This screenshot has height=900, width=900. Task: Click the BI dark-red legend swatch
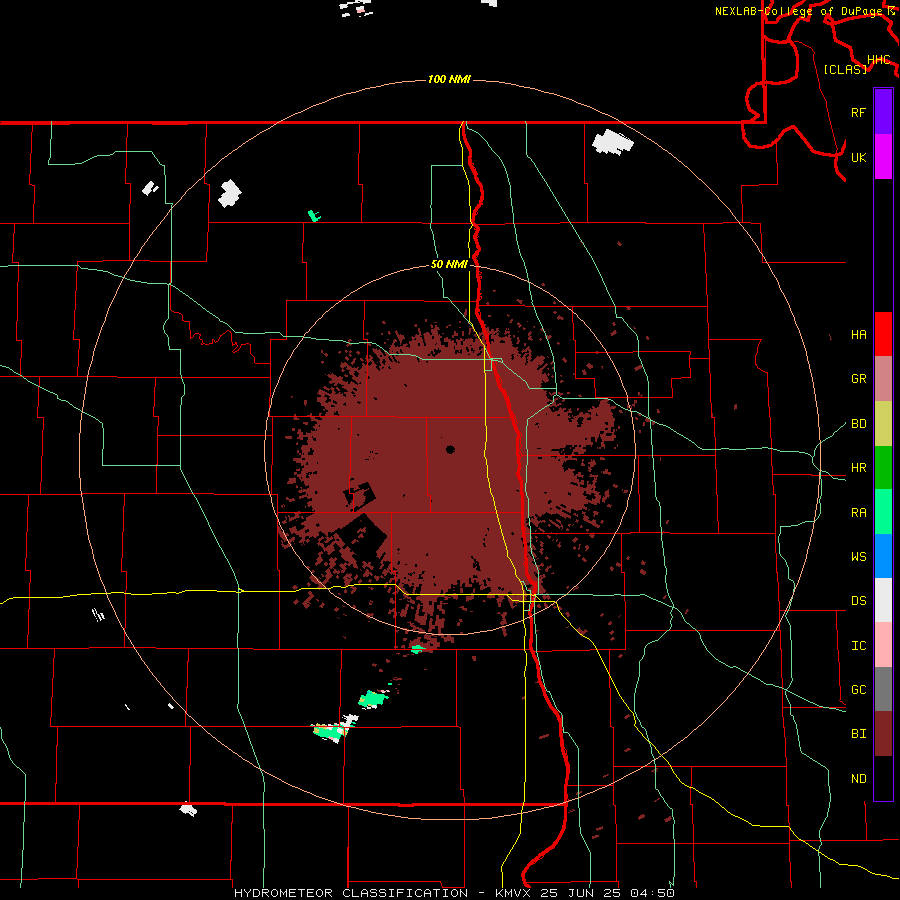pyautogui.click(x=883, y=734)
